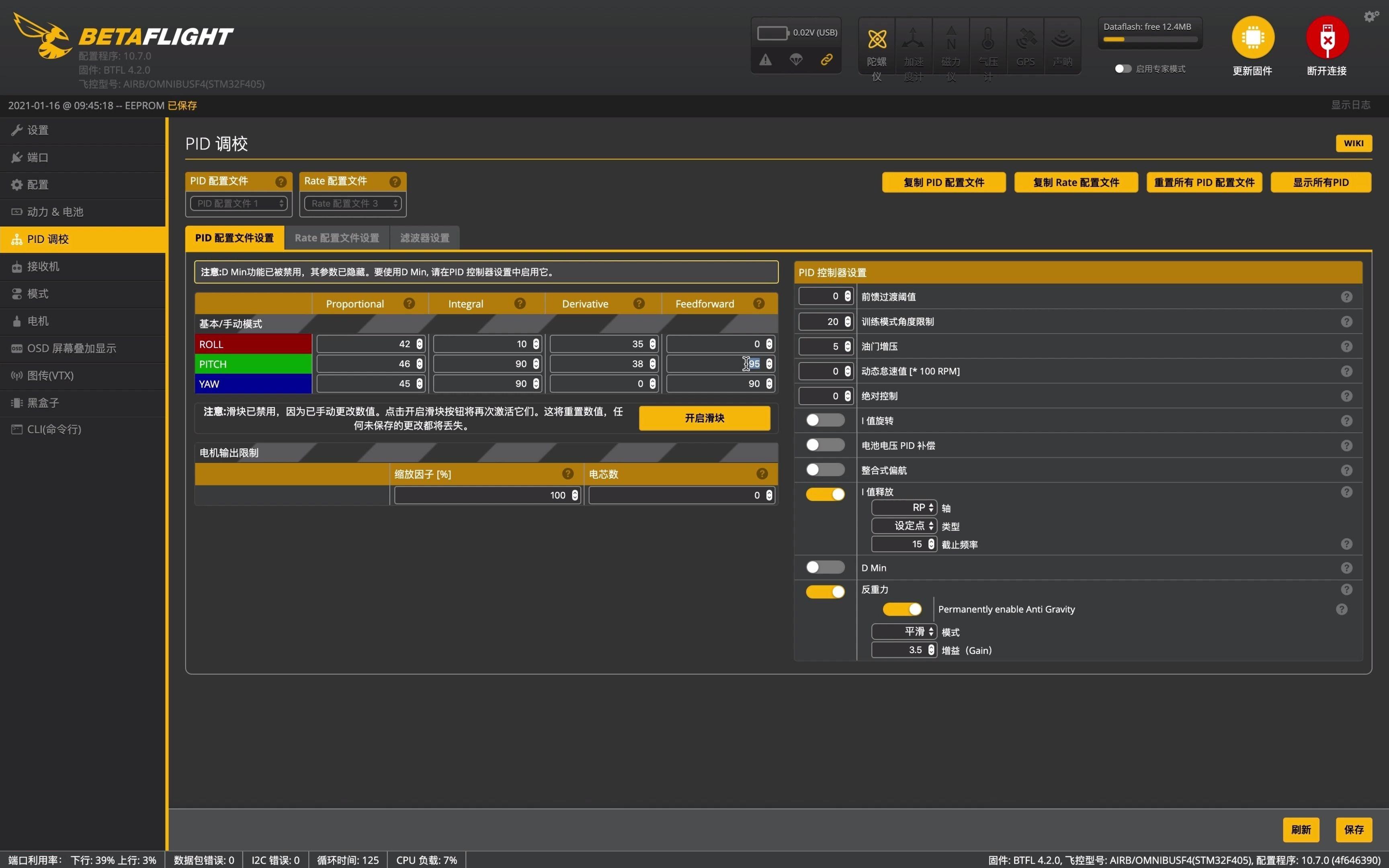Disable 反重力 switch
1389x868 pixels.
pyautogui.click(x=826, y=592)
